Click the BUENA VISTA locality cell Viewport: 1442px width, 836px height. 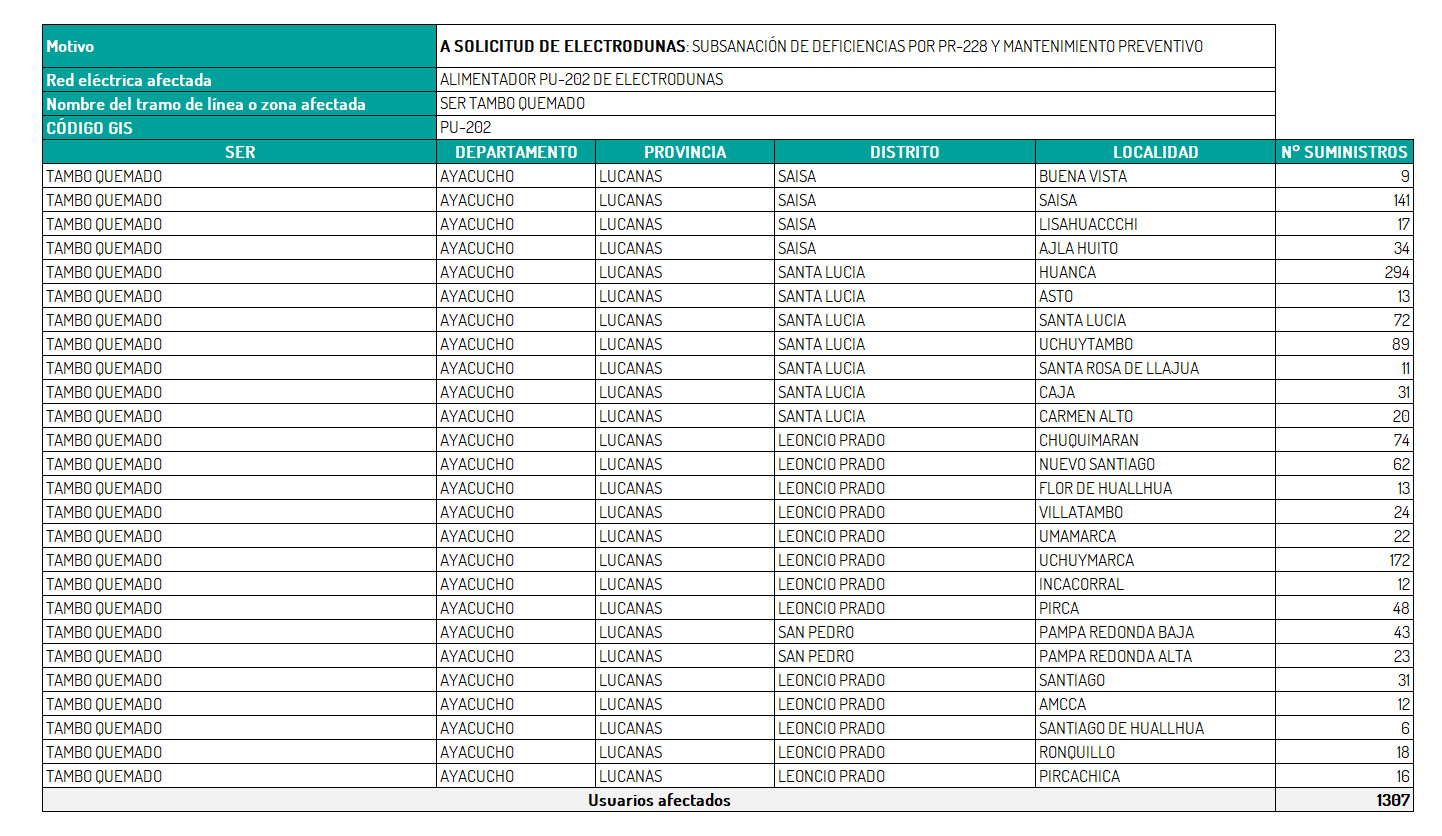click(1156, 176)
